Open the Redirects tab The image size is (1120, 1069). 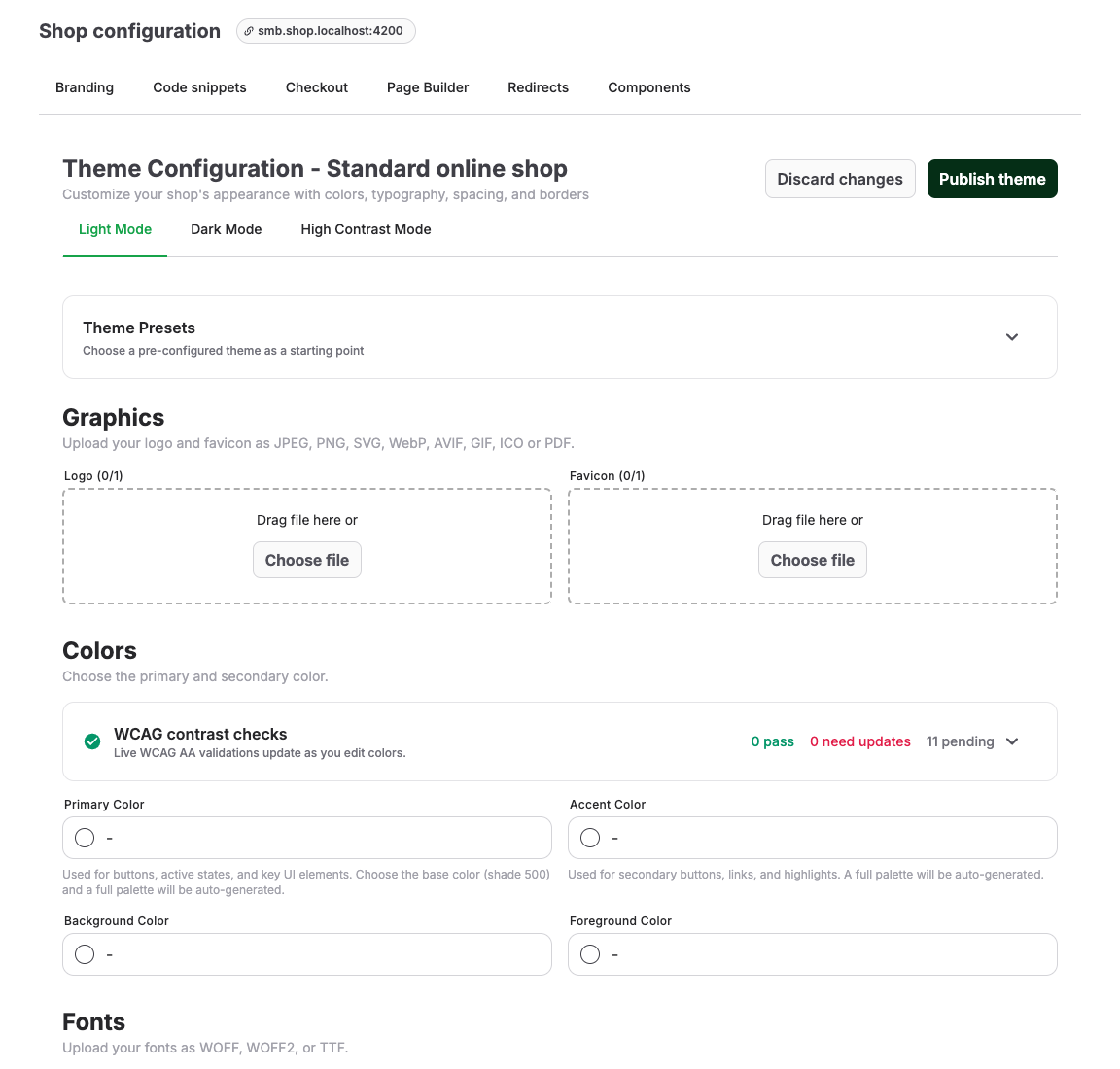(x=538, y=87)
